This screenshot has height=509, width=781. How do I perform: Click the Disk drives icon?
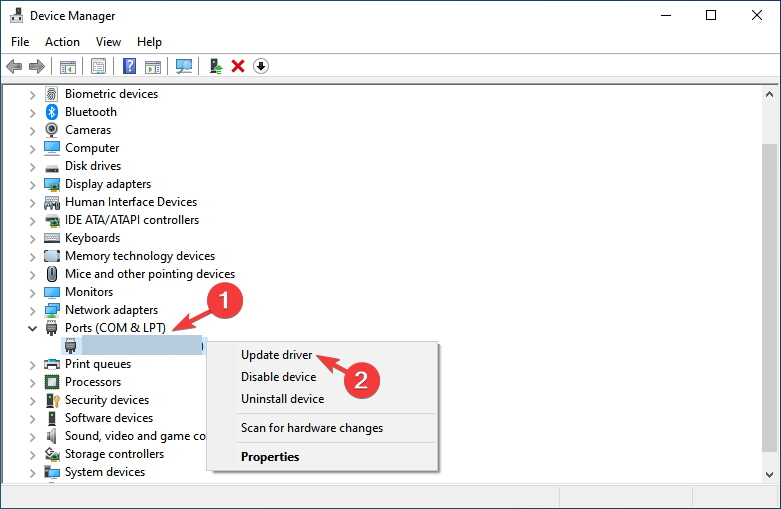click(x=52, y=168)
